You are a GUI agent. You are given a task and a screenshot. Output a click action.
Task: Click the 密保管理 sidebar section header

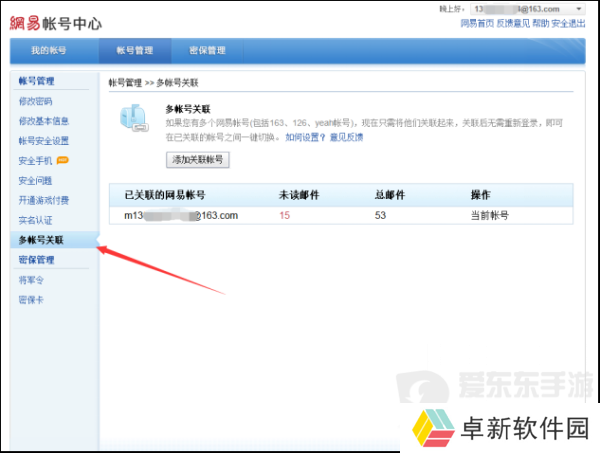tap(37, 260)
